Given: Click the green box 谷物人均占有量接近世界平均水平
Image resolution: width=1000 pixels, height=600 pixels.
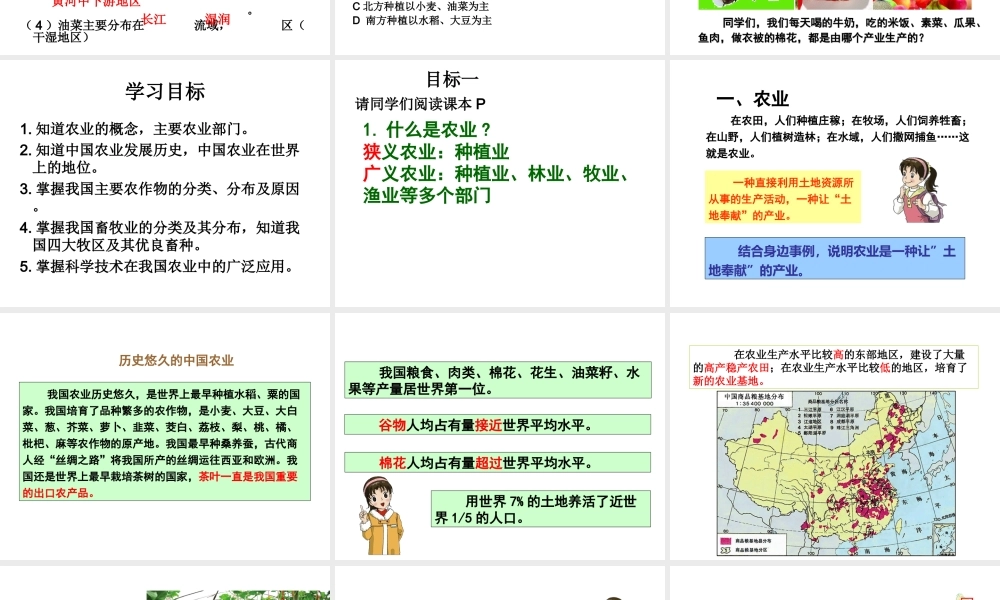Looking at the screenshot, I should tap(497, 425).
